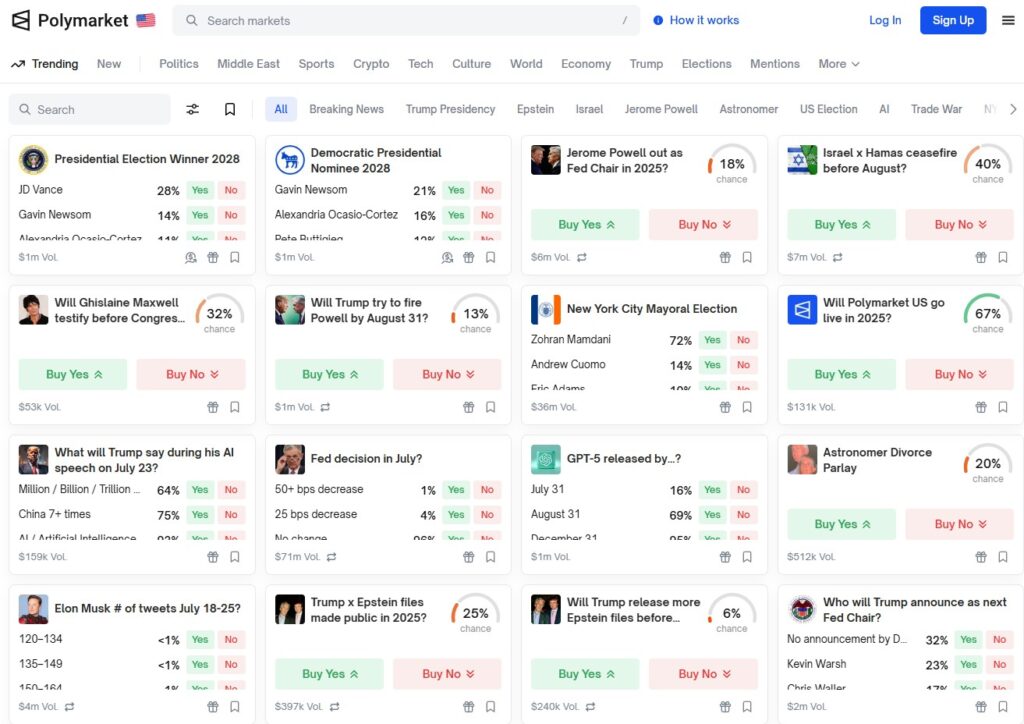Open the hamburger menu icon
Viewport: 1024px width, 724px height.
[1008, 20]
